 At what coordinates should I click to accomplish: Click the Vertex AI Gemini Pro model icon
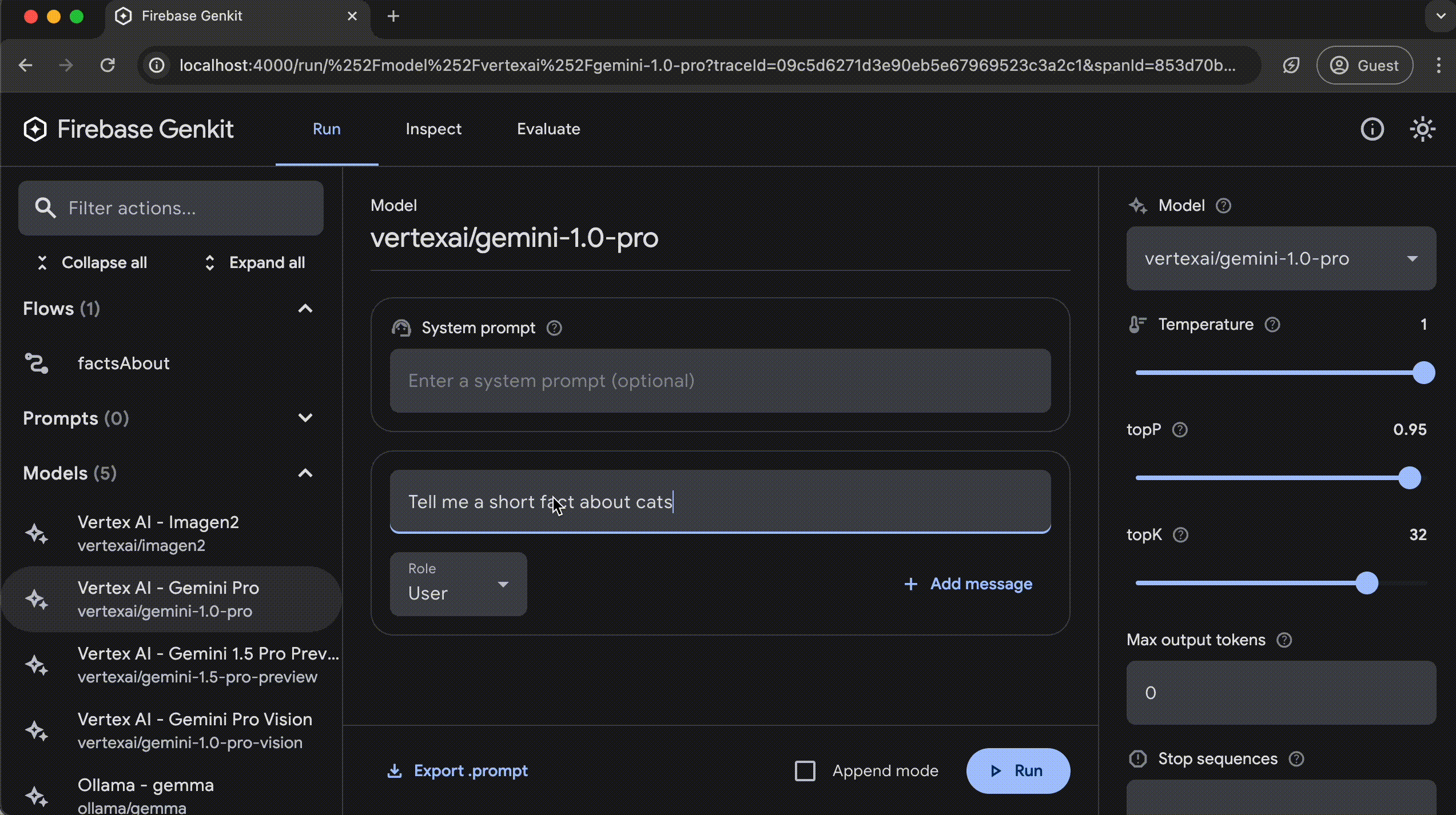click(x=36, y=599)
